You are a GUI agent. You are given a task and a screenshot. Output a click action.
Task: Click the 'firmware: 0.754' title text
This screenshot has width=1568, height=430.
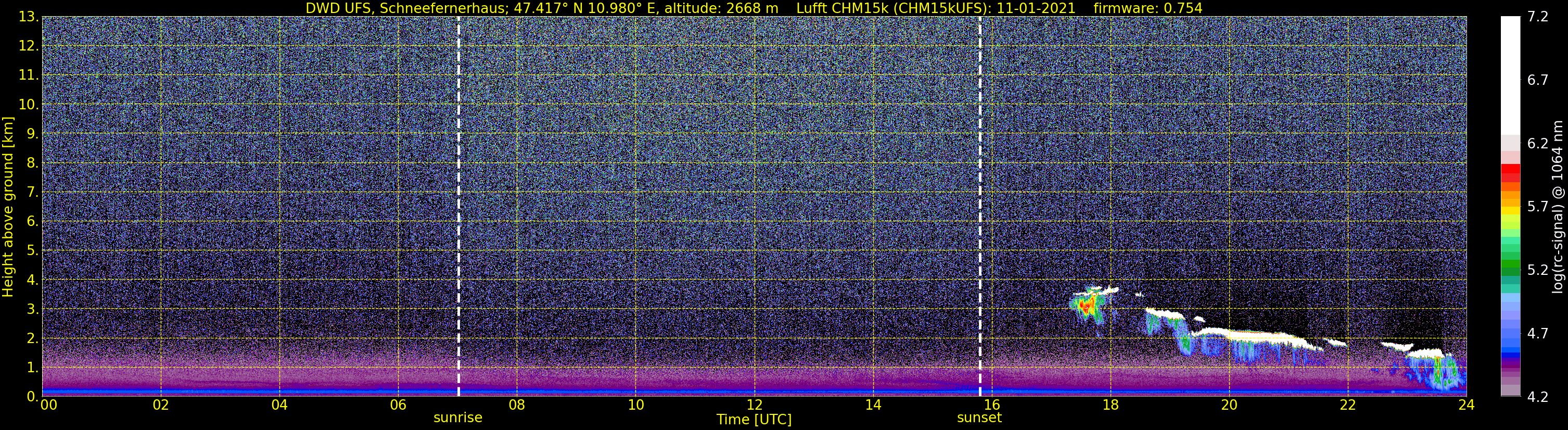click(x=1148, y=8)
